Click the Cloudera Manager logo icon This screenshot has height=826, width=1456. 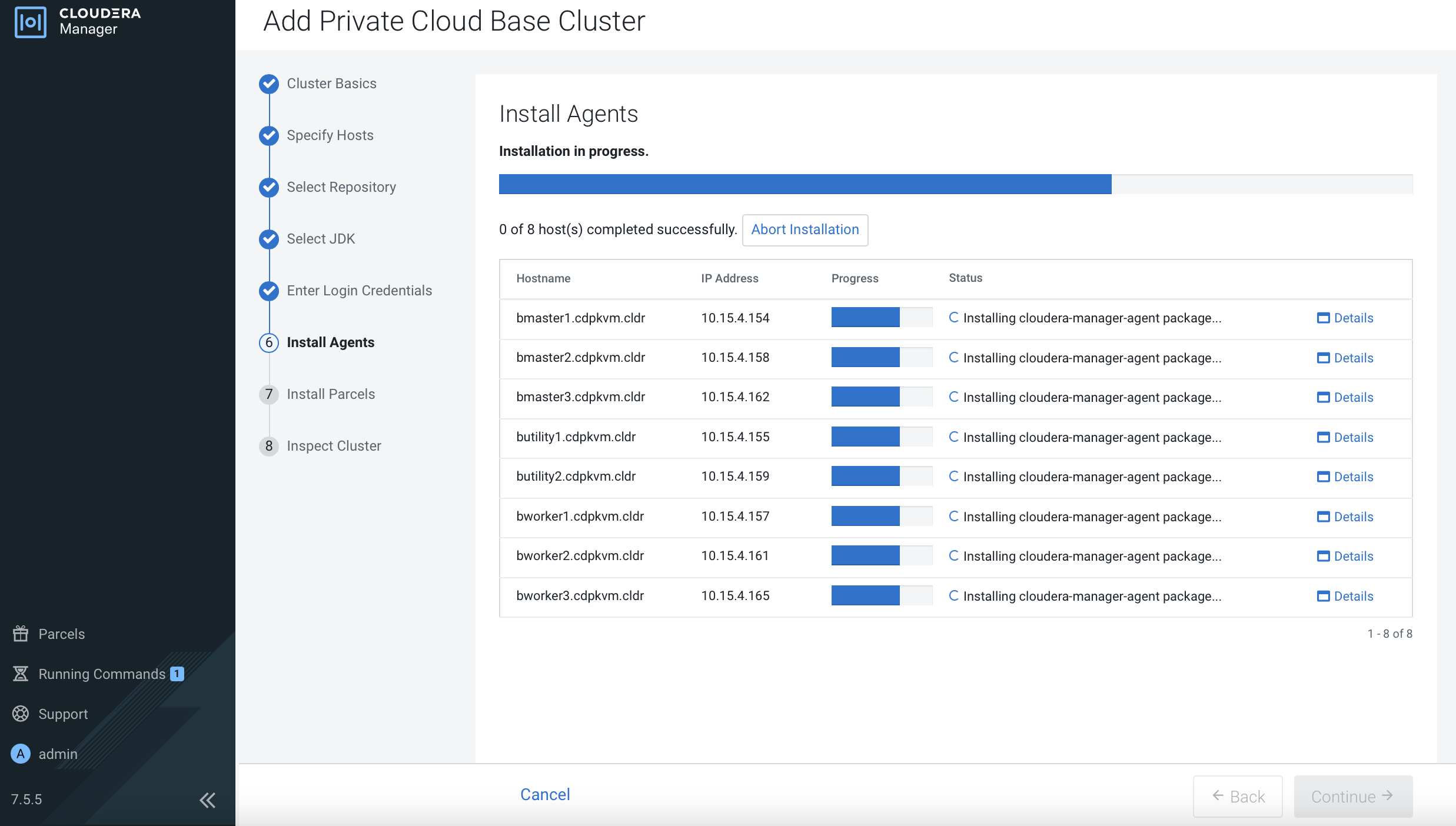click(x=30, y=22)
